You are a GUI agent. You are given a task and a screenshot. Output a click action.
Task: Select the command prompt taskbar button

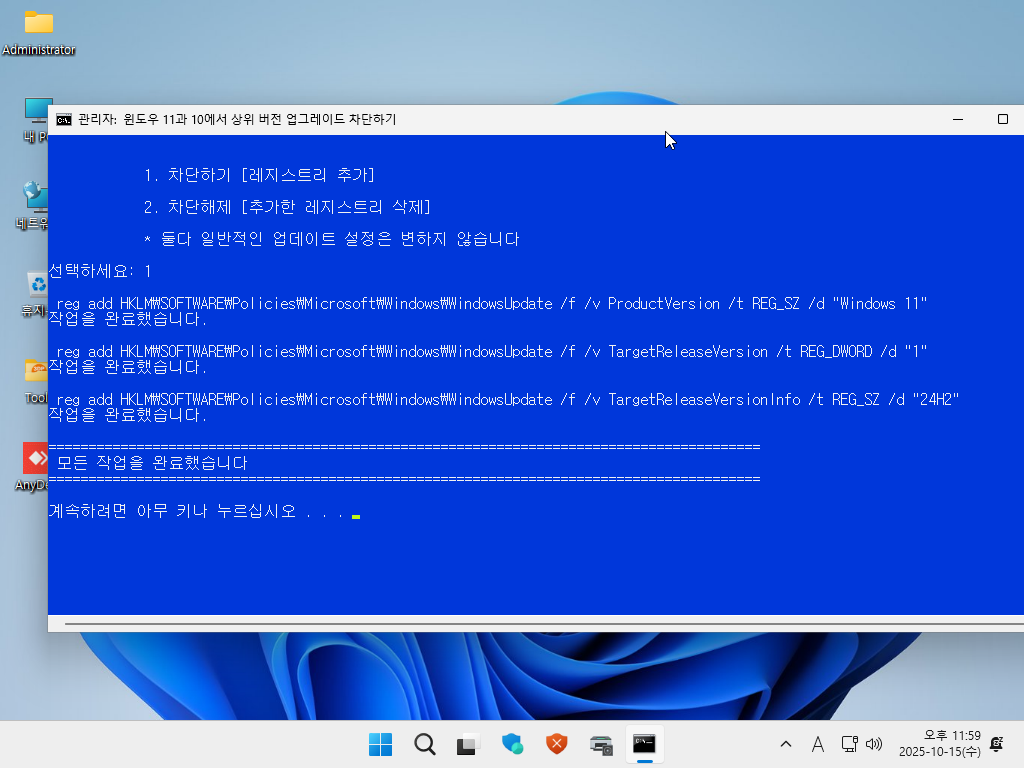645,744
